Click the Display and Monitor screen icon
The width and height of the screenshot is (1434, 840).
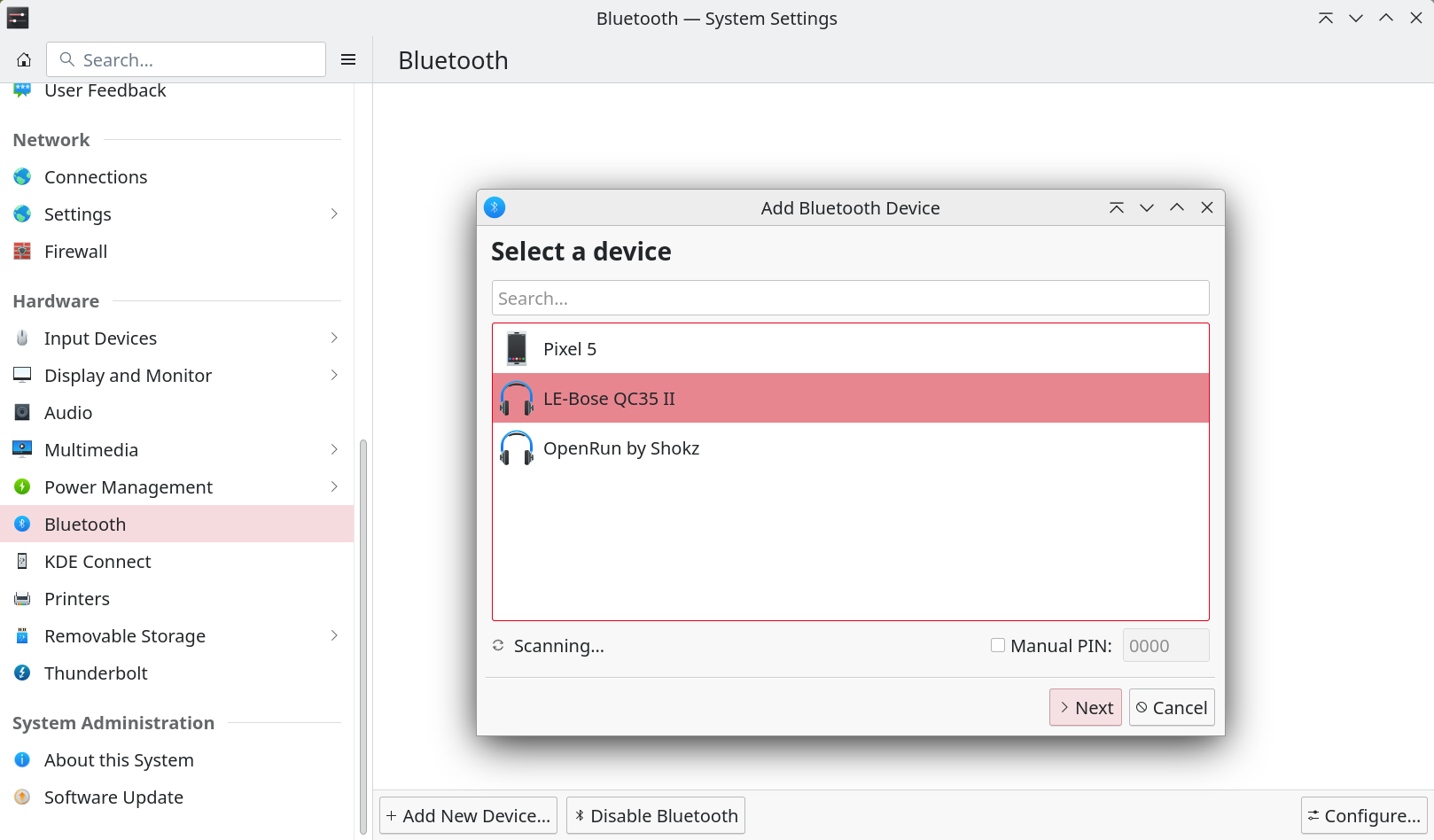pyautogui.click(x=22, y=375)
